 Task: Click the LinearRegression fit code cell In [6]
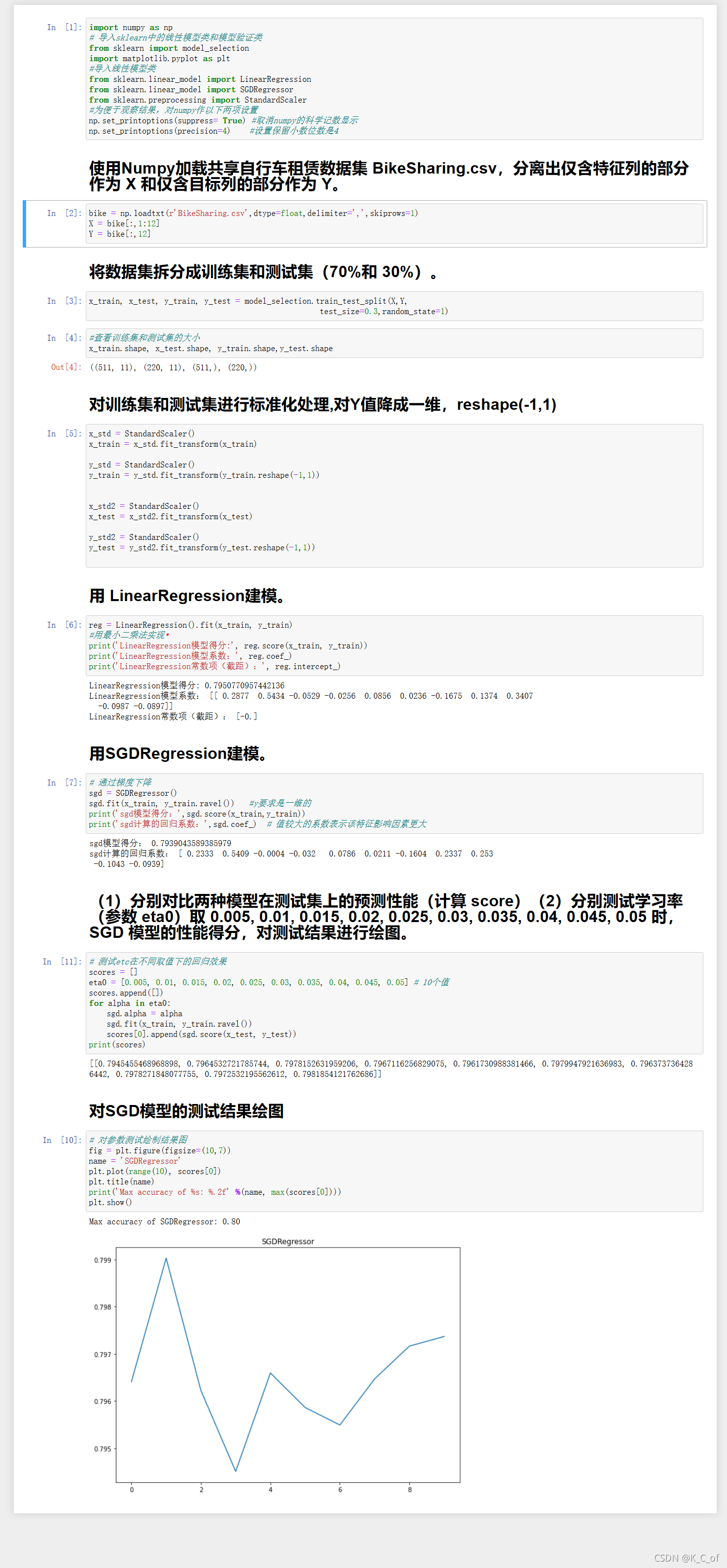395,646
